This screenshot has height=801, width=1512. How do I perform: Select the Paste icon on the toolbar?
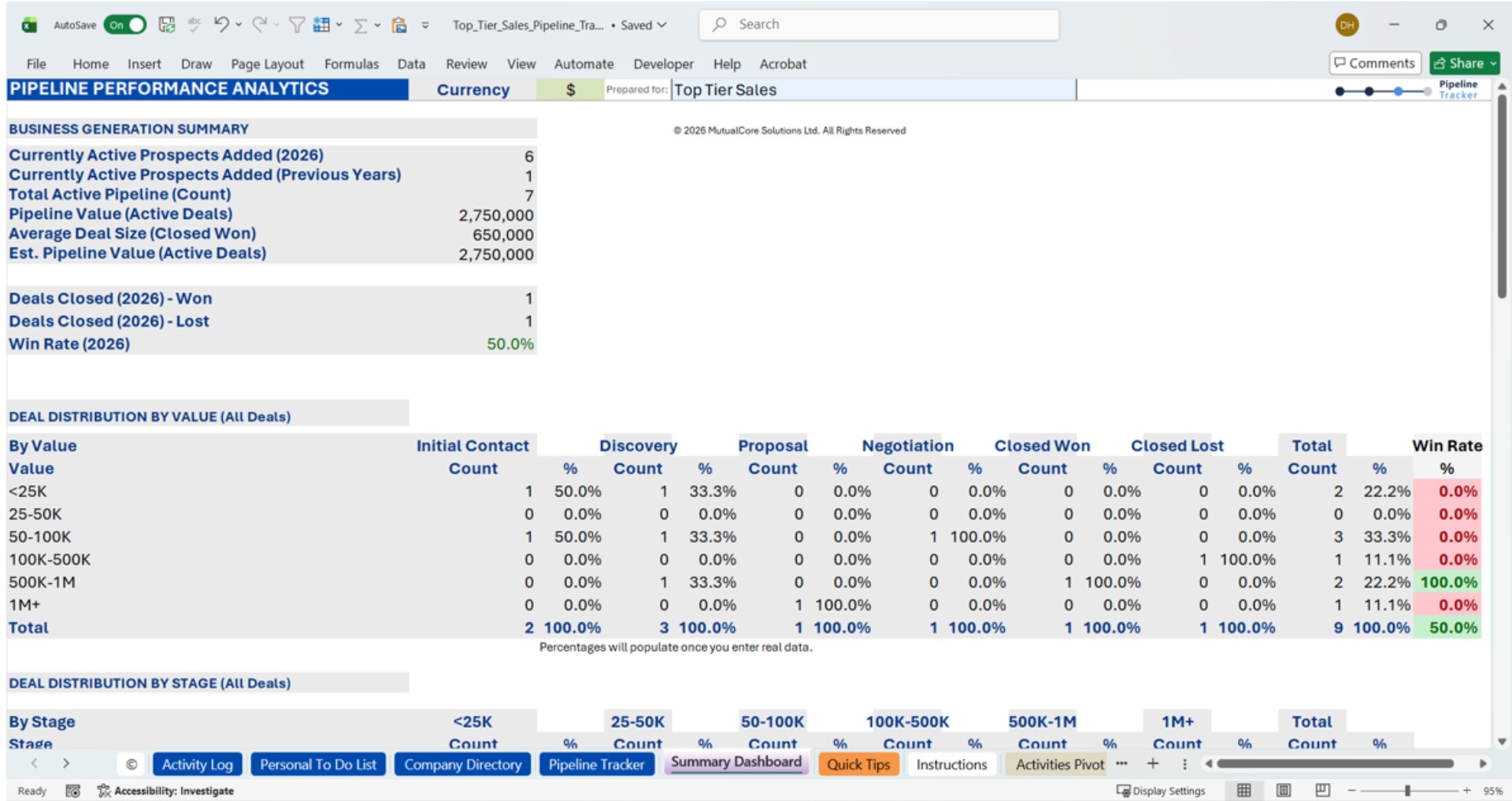(399, 24)
